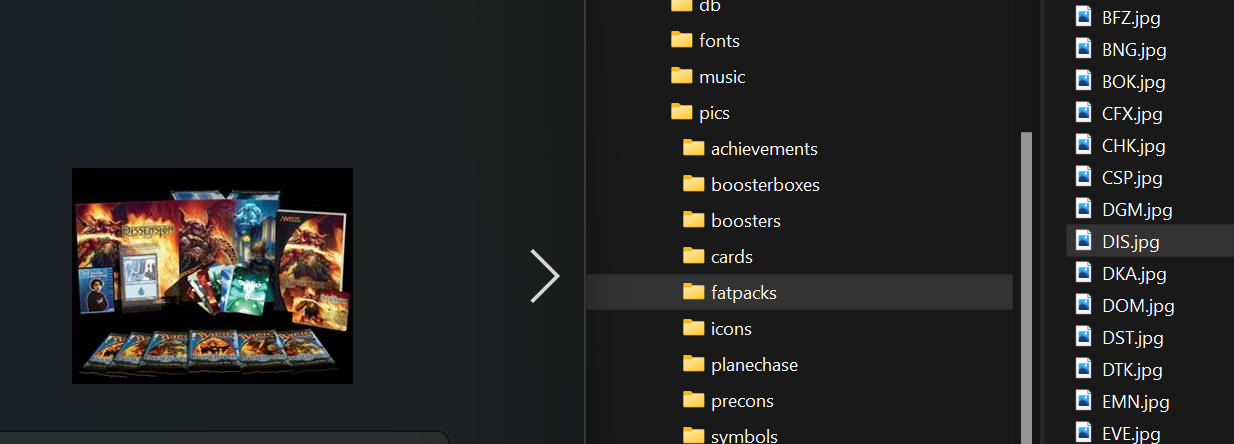This screenshot has height=444, width=1234.
Task: Select the file name BOK.jpg
Action: point(1133,81)
